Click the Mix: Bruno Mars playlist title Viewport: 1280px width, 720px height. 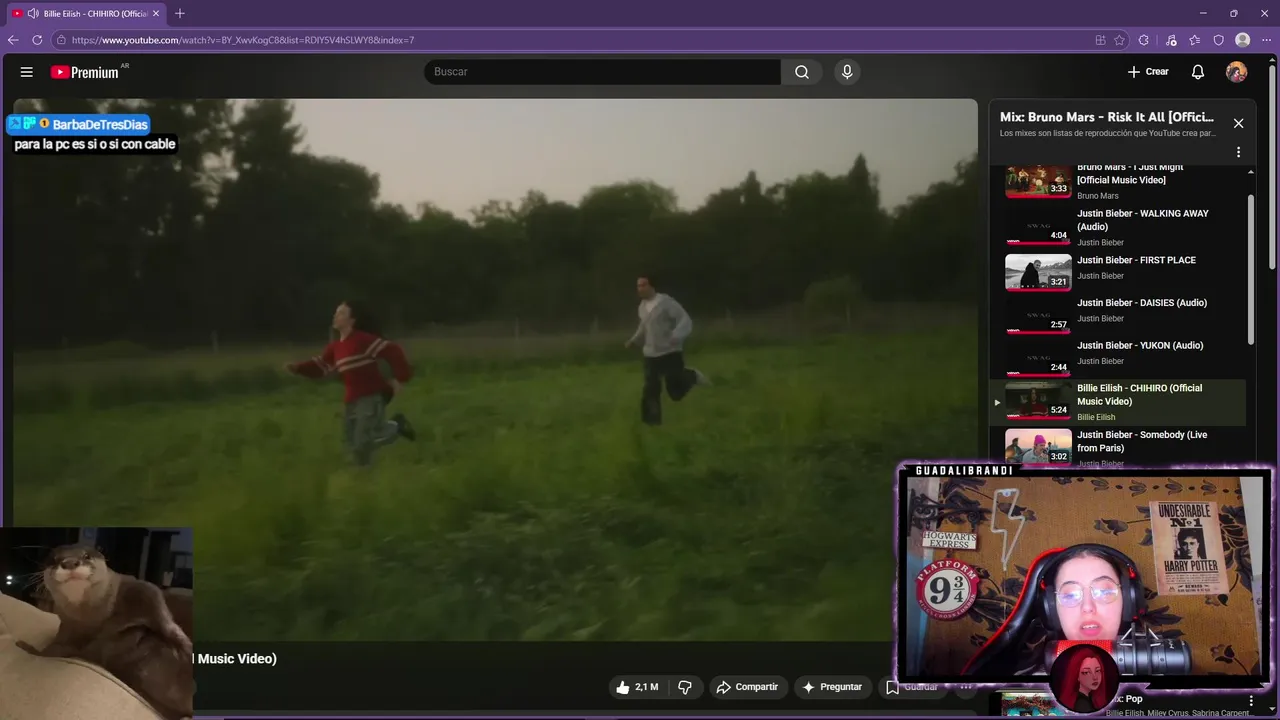click(1107, 117)
